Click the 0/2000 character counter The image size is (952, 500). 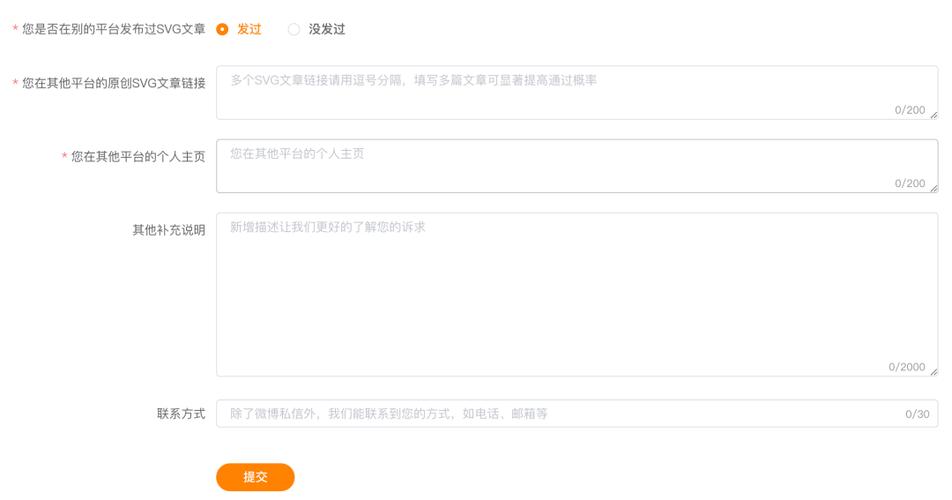906,367
